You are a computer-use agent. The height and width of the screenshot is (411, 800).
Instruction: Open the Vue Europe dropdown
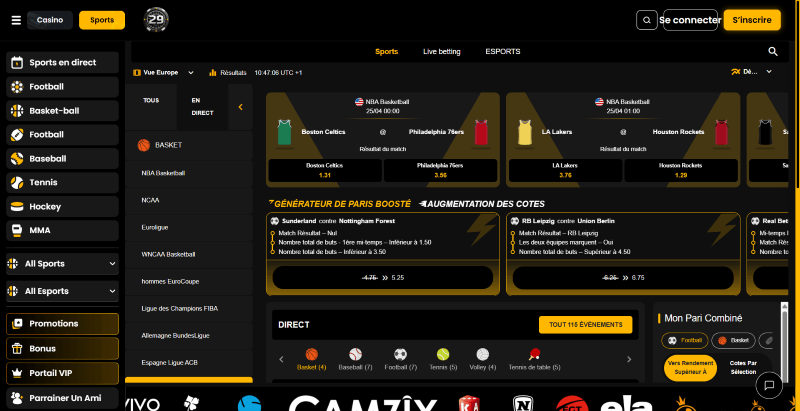click(163, 73)
